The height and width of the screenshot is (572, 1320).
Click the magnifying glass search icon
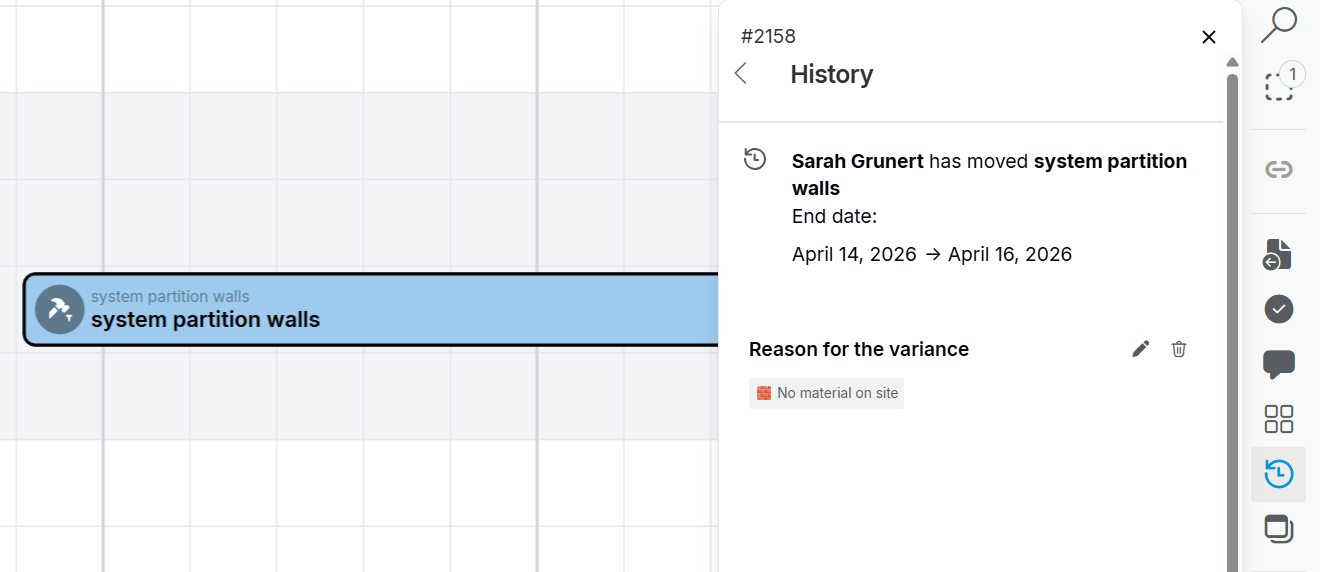coord(1278,24)
